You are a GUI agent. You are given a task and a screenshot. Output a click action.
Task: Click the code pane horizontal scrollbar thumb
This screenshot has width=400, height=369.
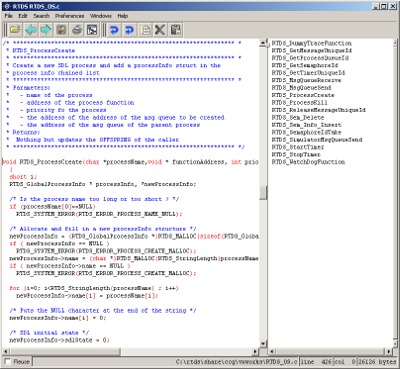pyautogui.click(x=65, y=351)
